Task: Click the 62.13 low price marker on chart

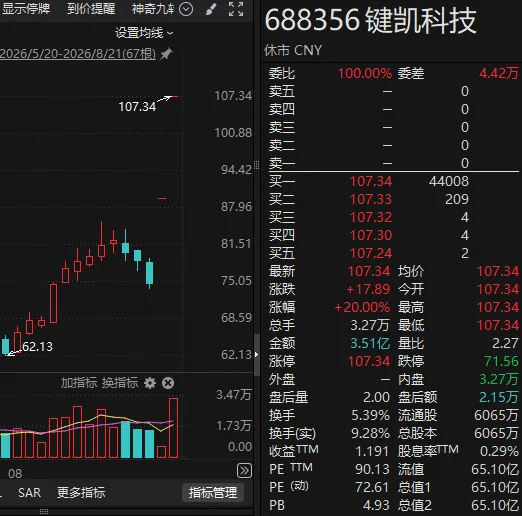Action: click(37, 347)
